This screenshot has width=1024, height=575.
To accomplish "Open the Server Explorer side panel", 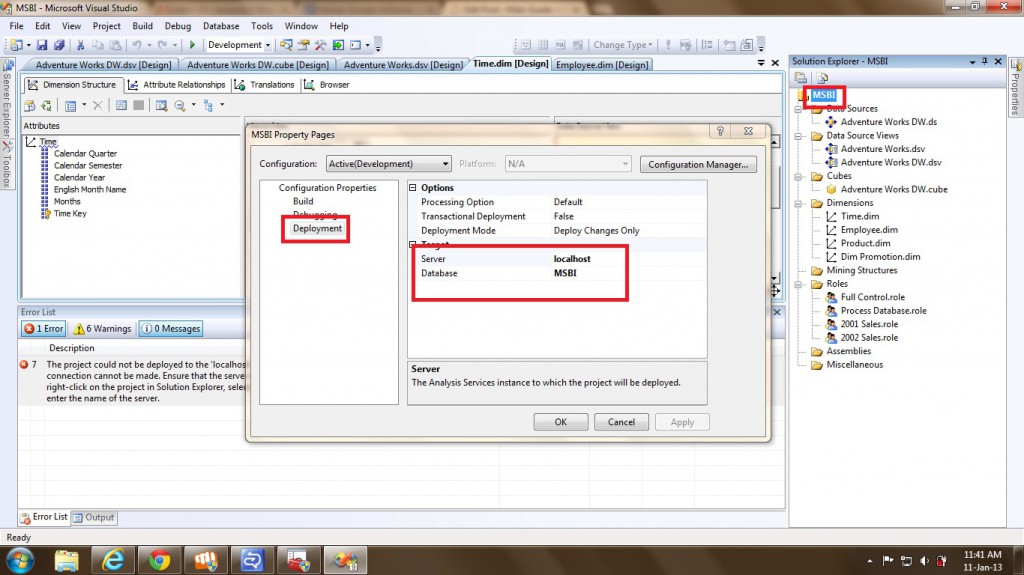I will (7, 110).
